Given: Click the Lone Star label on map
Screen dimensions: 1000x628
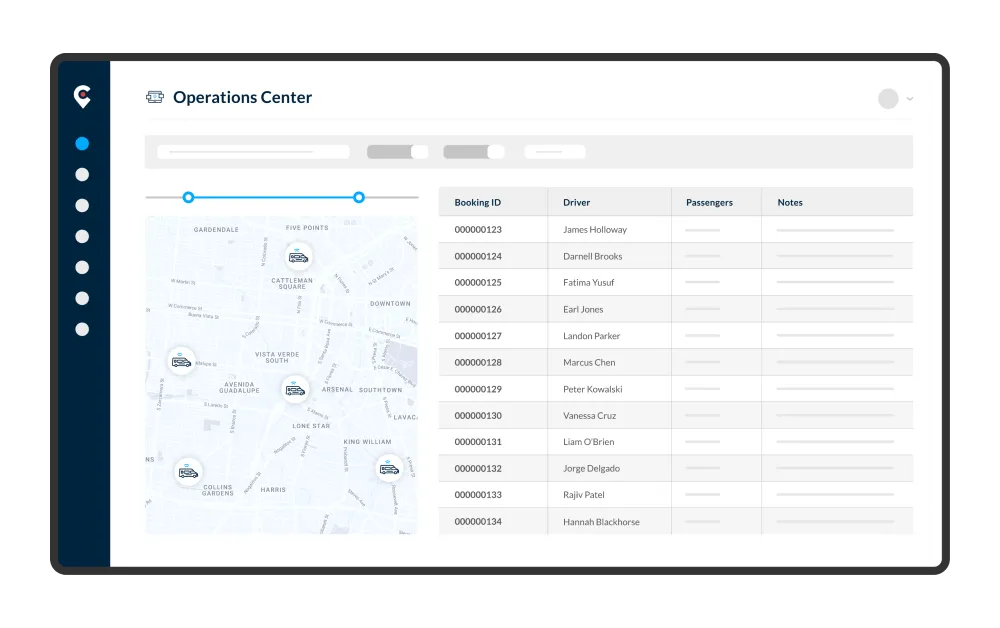Looking at the screenshot, I should [x=311, y=426].
